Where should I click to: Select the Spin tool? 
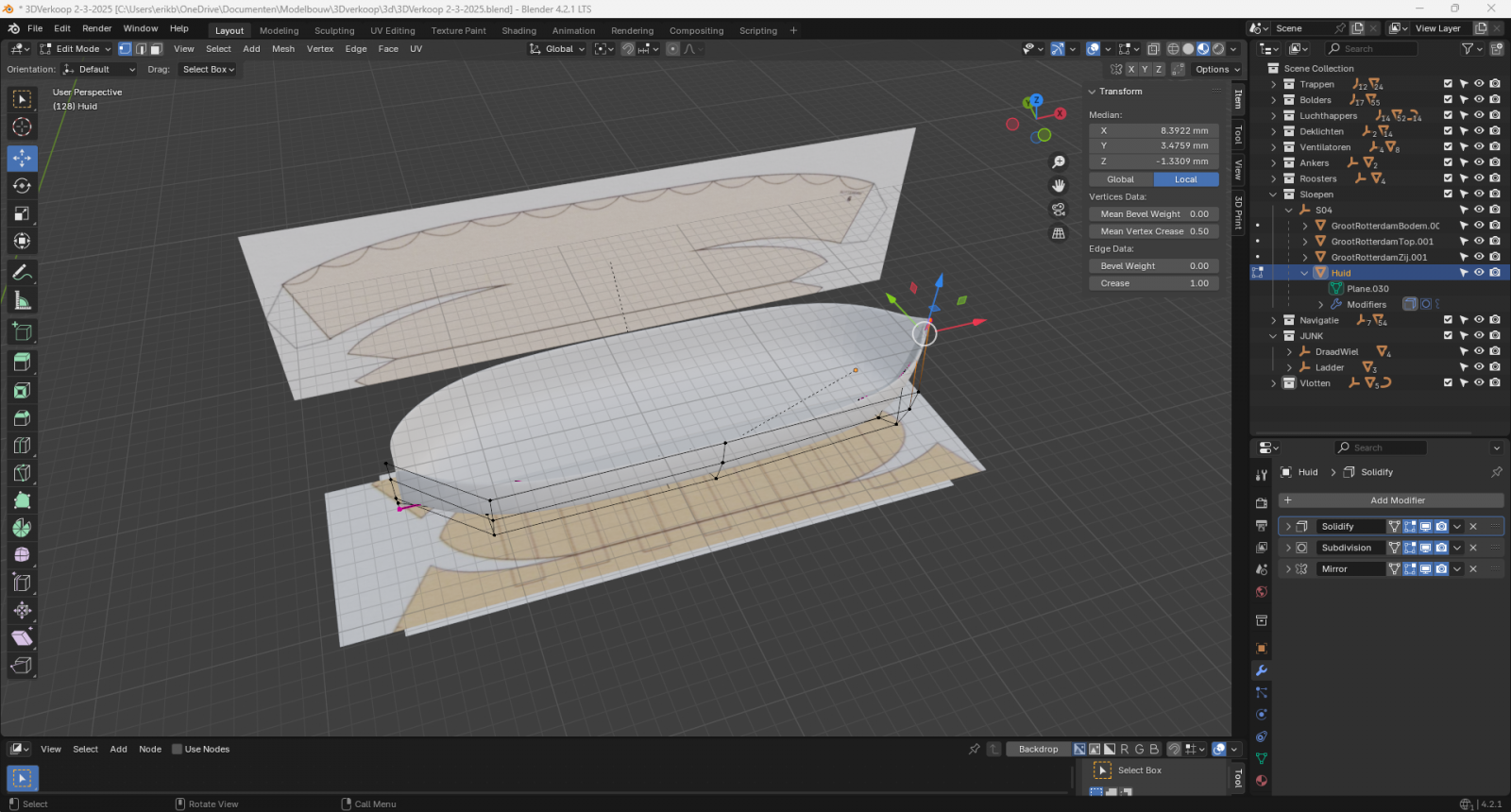pos(22,528)
